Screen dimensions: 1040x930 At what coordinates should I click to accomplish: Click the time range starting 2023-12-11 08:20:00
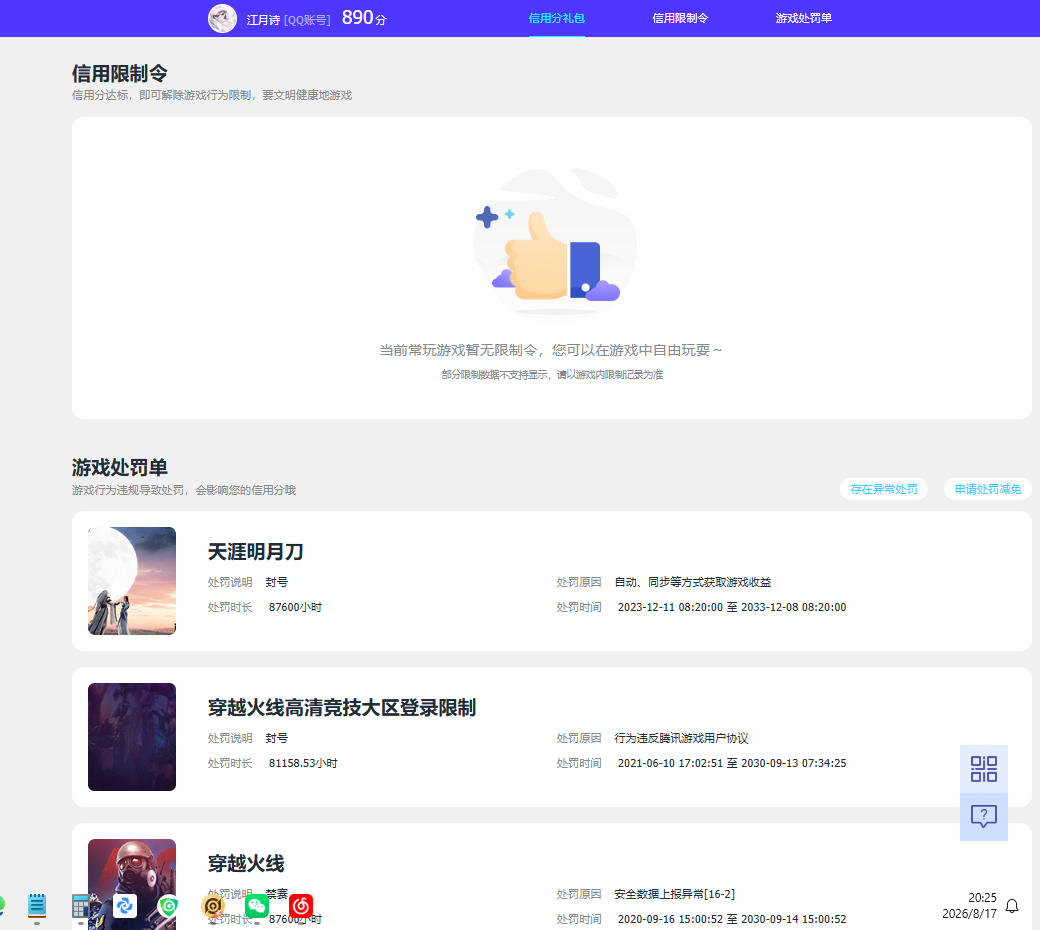click(732, 607)
